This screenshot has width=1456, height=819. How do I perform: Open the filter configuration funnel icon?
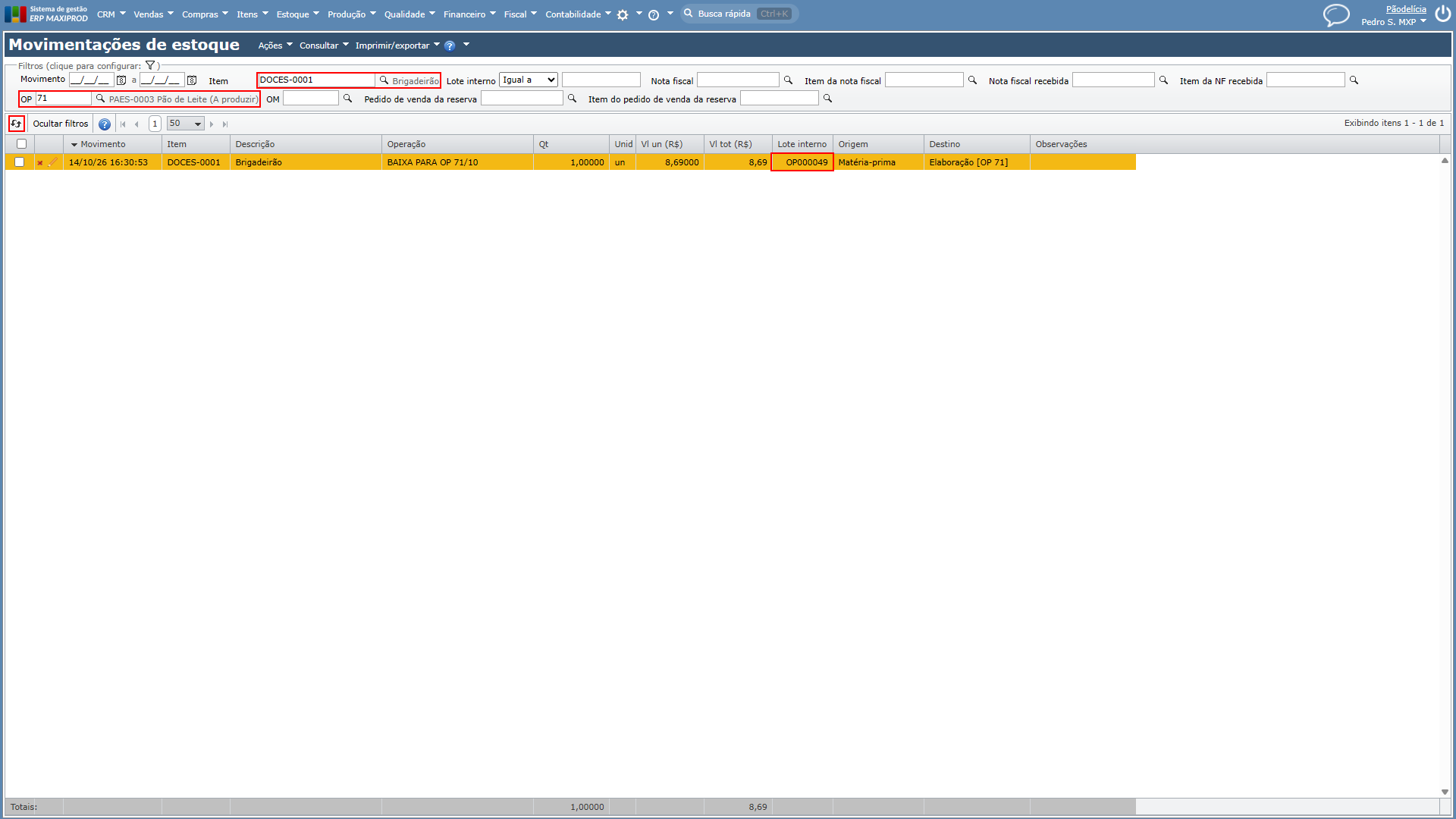(150, 66)
